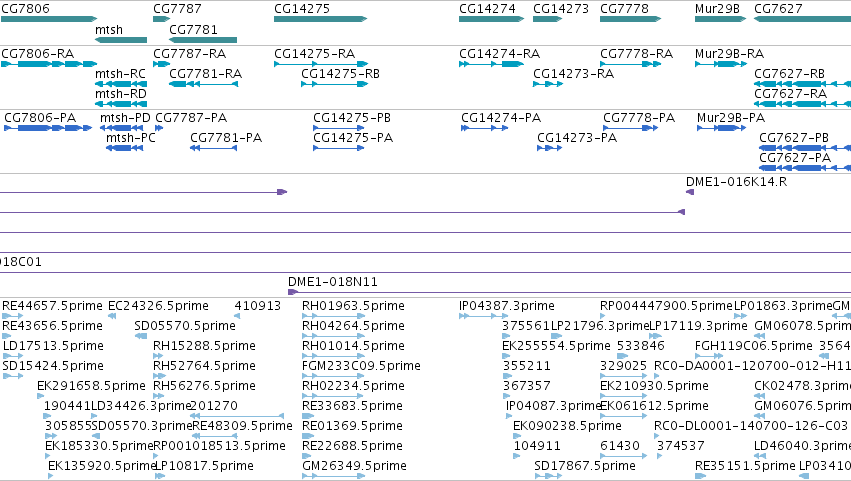This screenshot has height=481, width=851.
Task: Select EST EK291658.5prime
Action: pyautogui.click(x=91, y=386)
